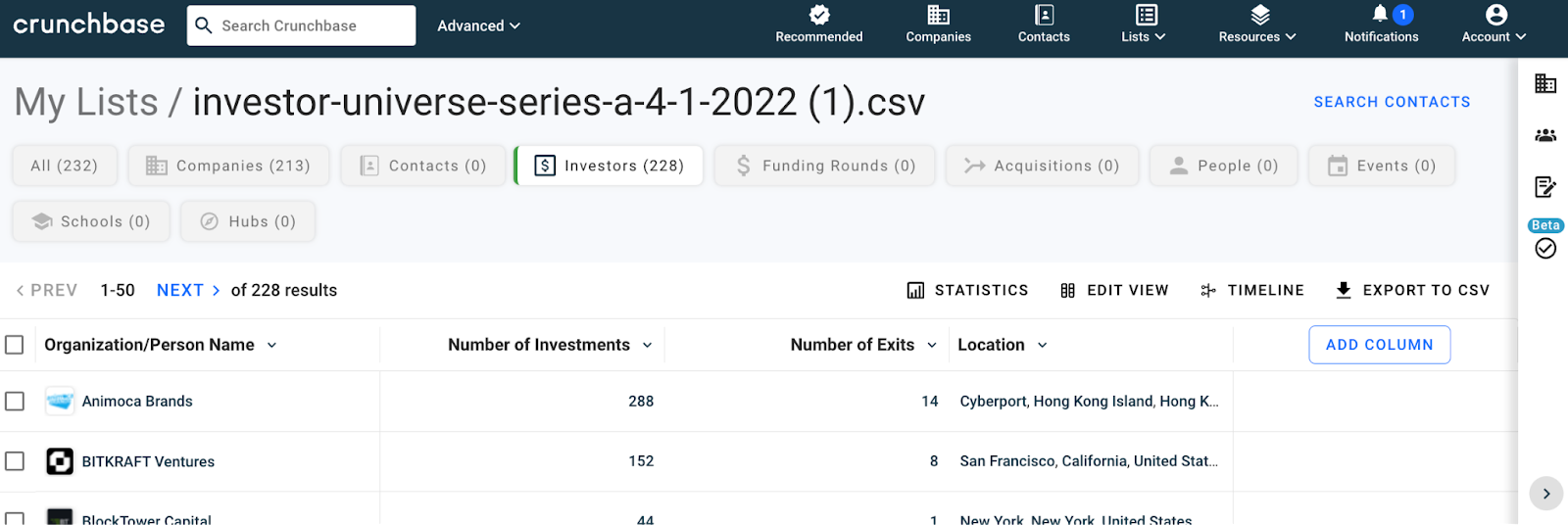Switch to Contacts (0) tab
The width and height of the screenshot is (1568, 525).
422,166
